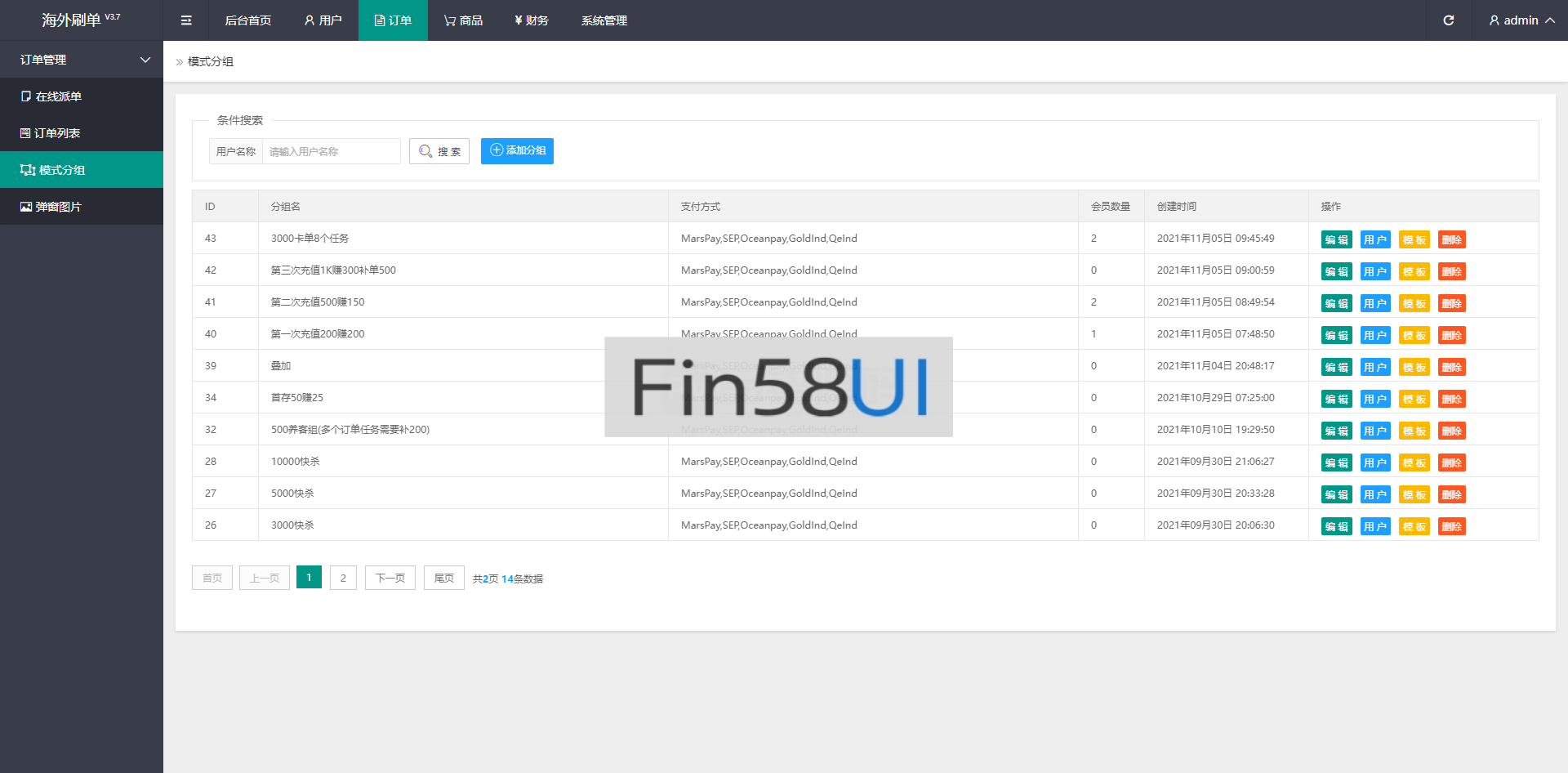
Task: Focus the 用户名称 search input field
Action: [331, 151]
